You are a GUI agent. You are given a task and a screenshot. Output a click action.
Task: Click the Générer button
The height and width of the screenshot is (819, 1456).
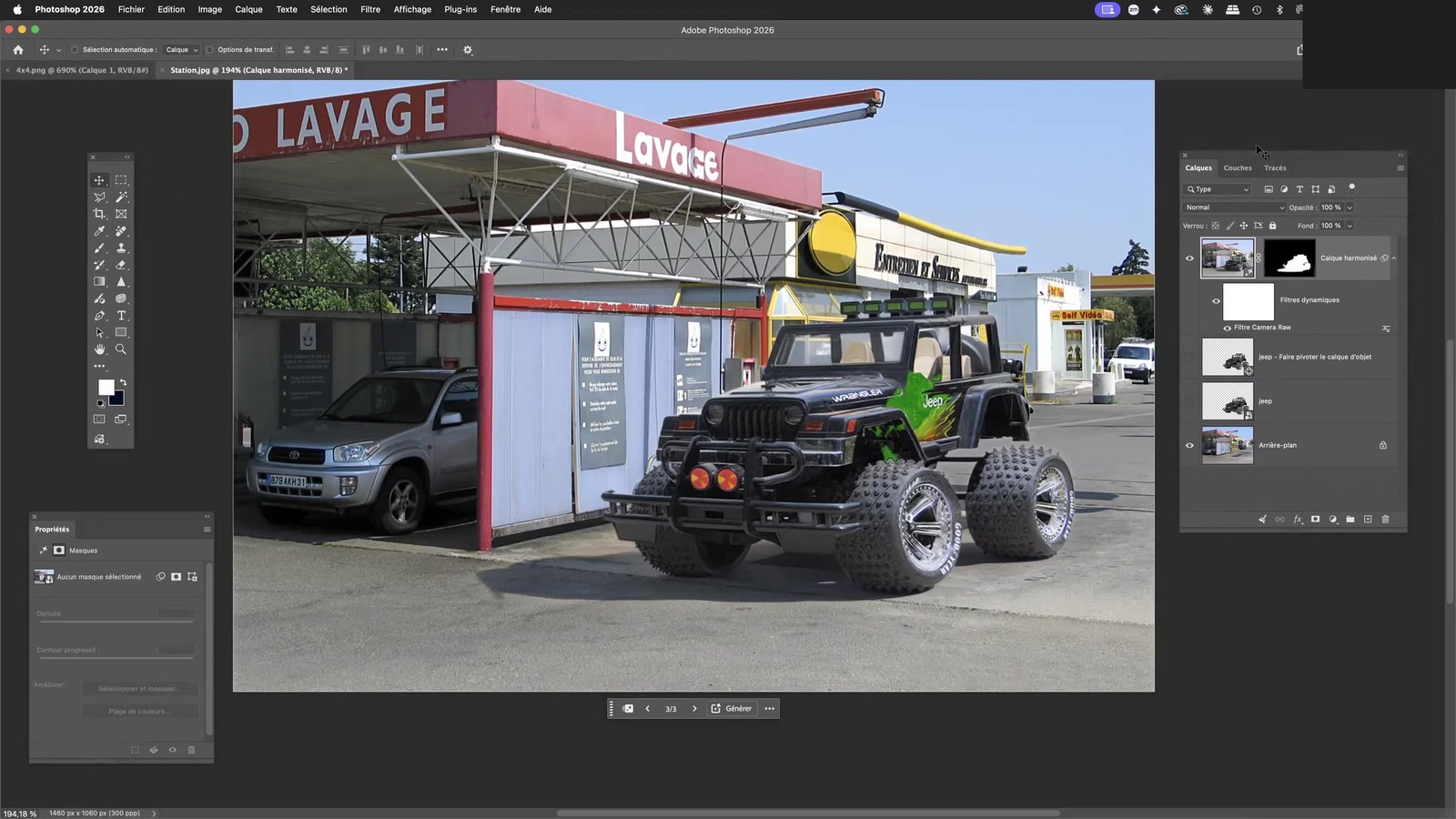[732, 709]
